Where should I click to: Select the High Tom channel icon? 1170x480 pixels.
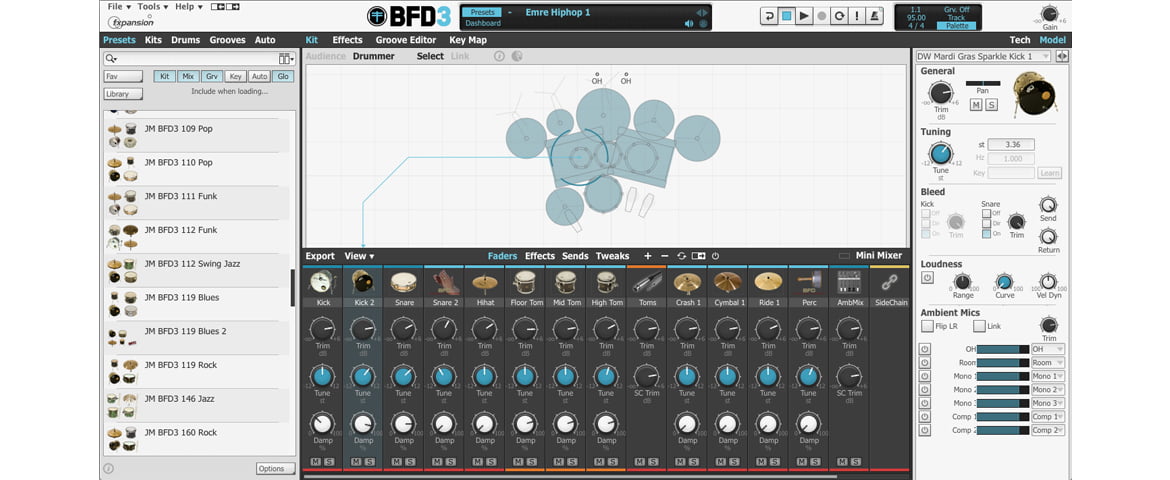606,282
